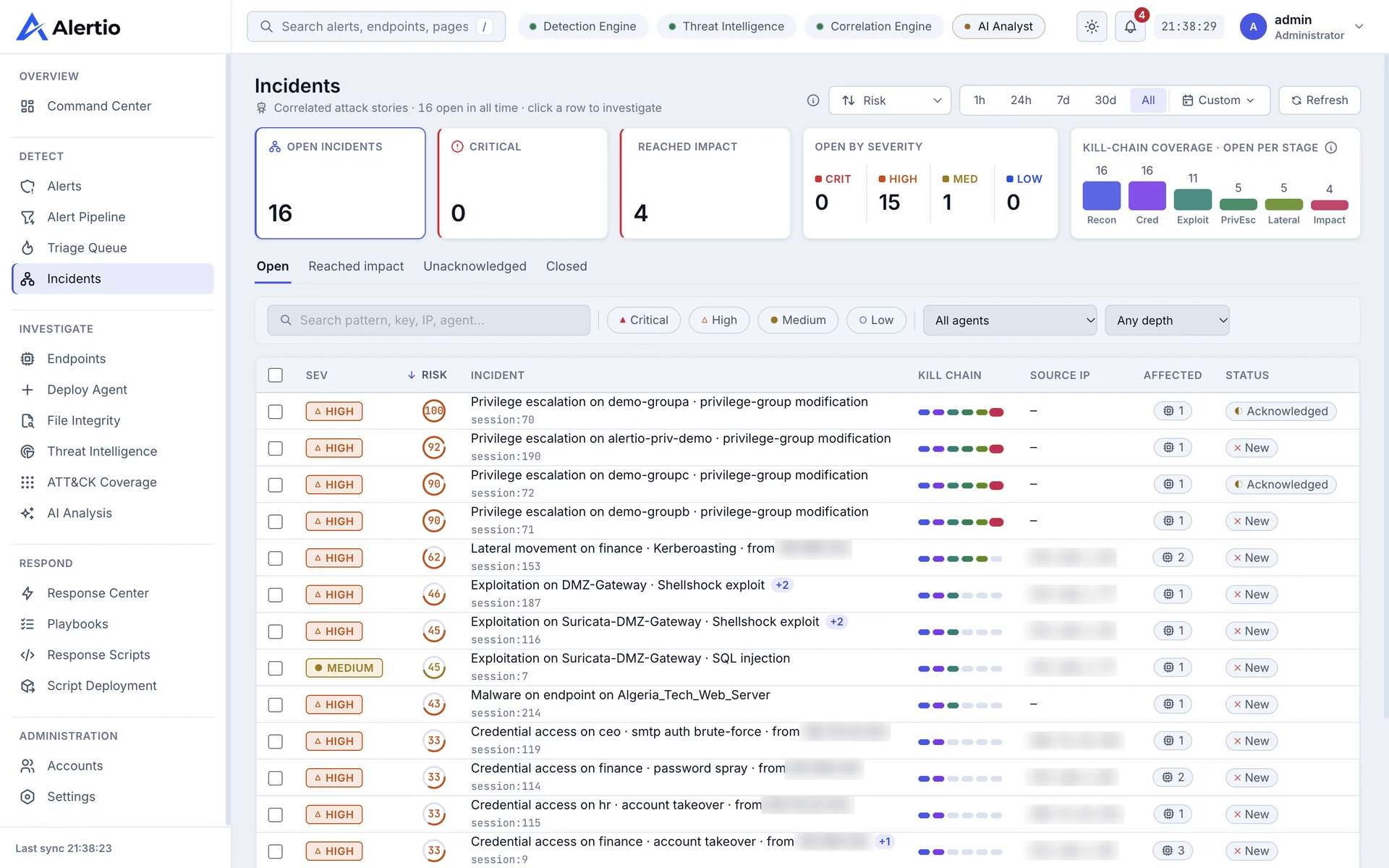Click the info icon next to Risk sort
The width and height of the screenshot is (1389, 868).
(813, 101)
